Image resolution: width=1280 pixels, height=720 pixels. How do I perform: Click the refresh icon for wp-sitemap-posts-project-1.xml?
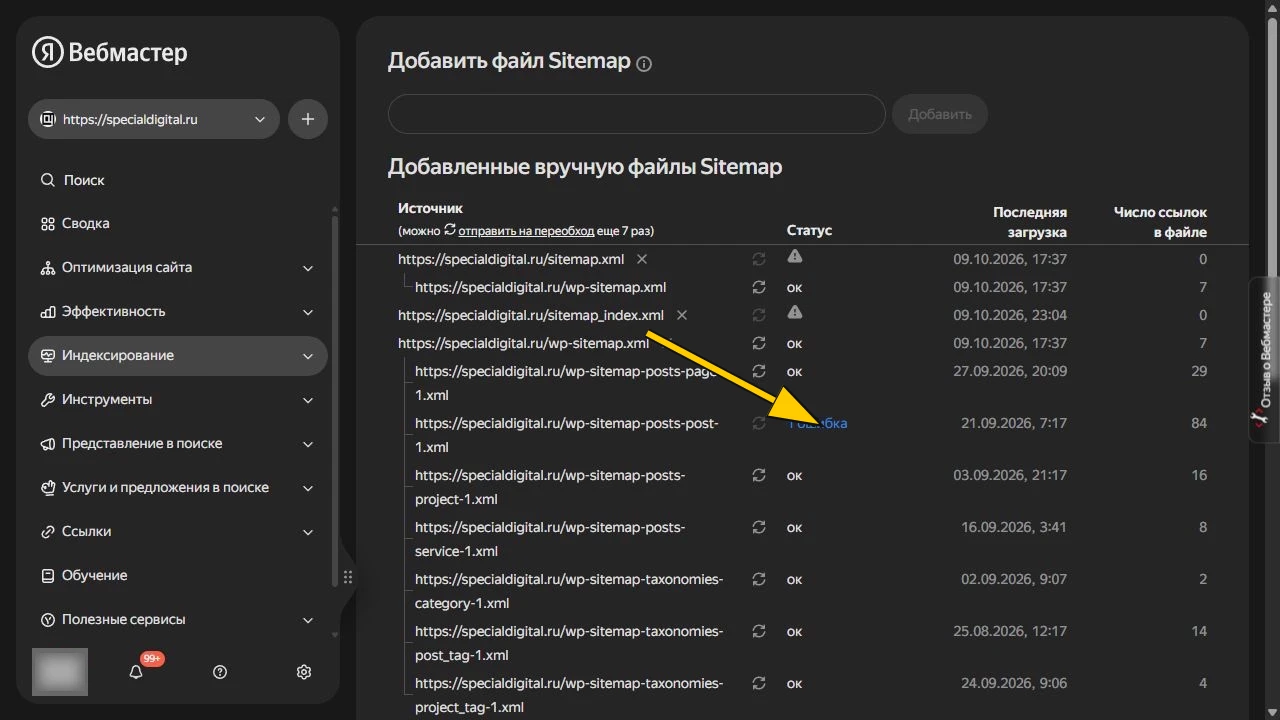(x=759, y=475)
